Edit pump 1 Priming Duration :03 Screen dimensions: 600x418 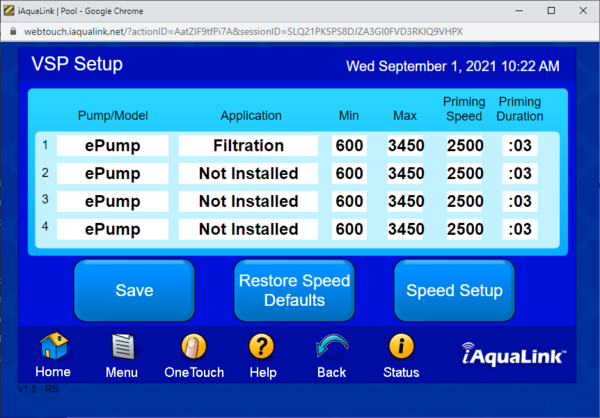[520, 145]
